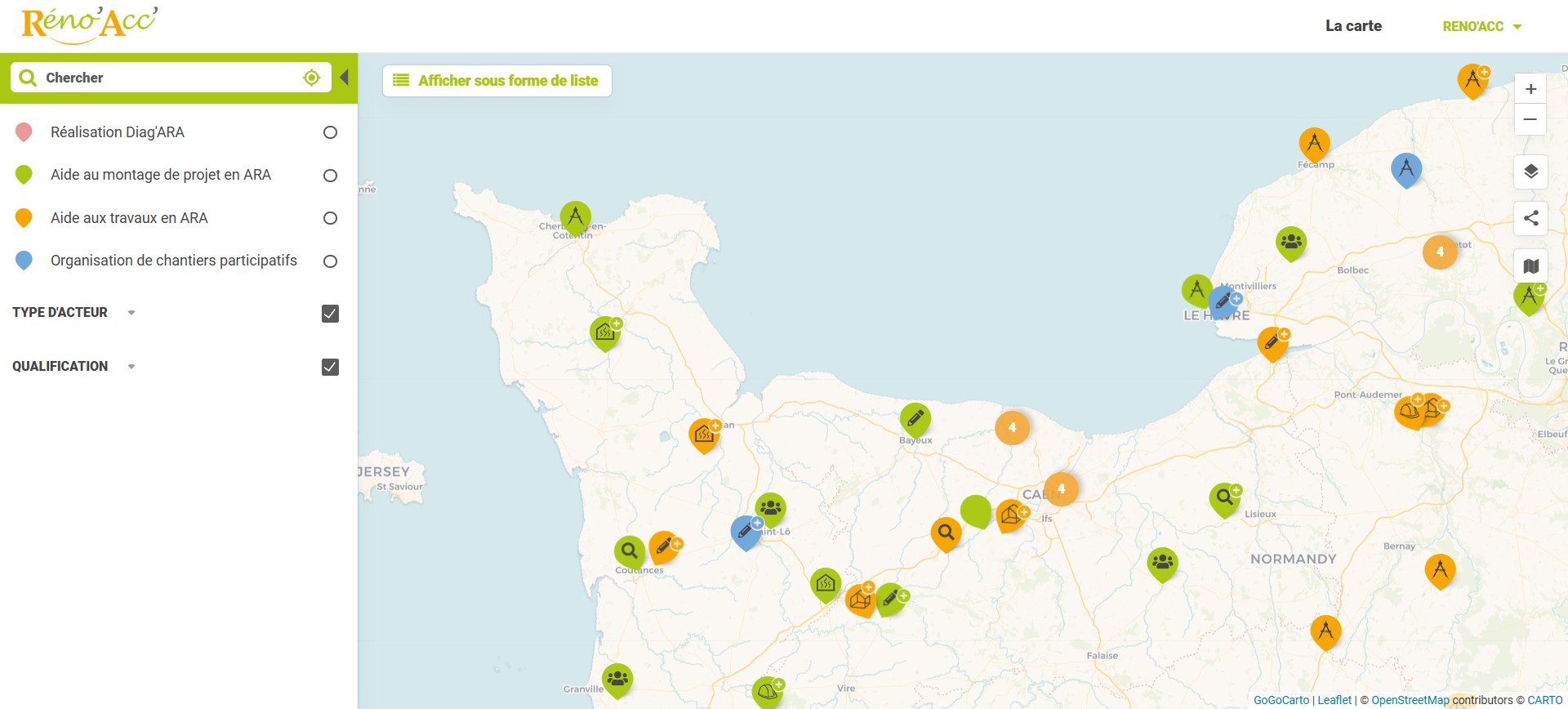This screenshot has height=709, width=1568.
Task: Zoom out on the map
Action: 1530,119
